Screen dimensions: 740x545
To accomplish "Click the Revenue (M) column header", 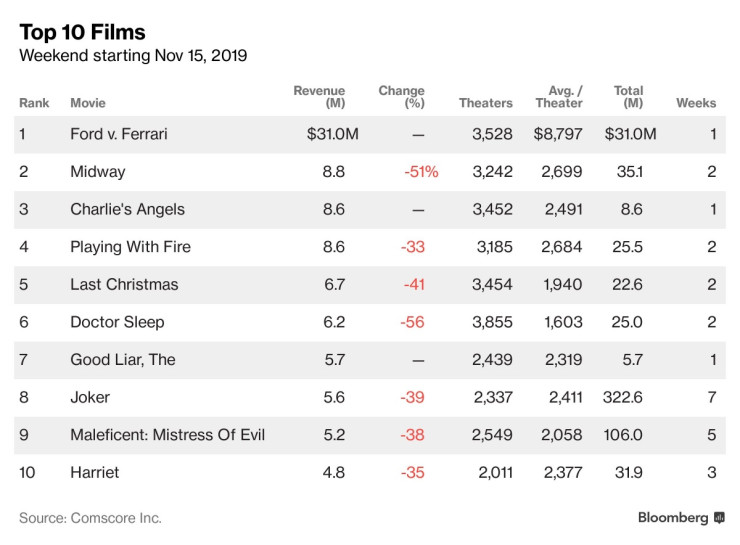I will click(x=319, y=97).
